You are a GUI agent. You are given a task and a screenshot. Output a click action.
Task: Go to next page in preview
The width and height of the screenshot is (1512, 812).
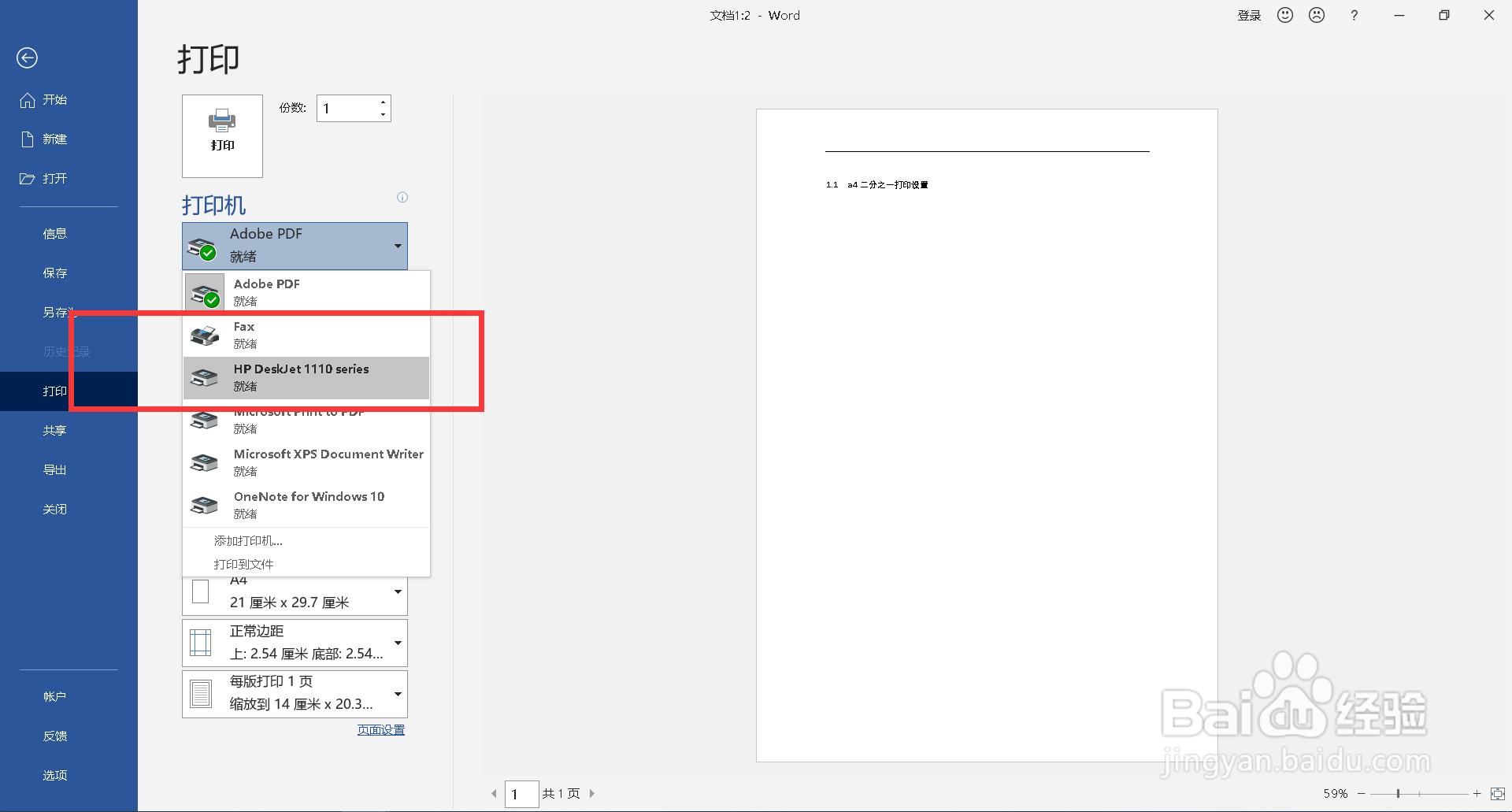[592, 793]
